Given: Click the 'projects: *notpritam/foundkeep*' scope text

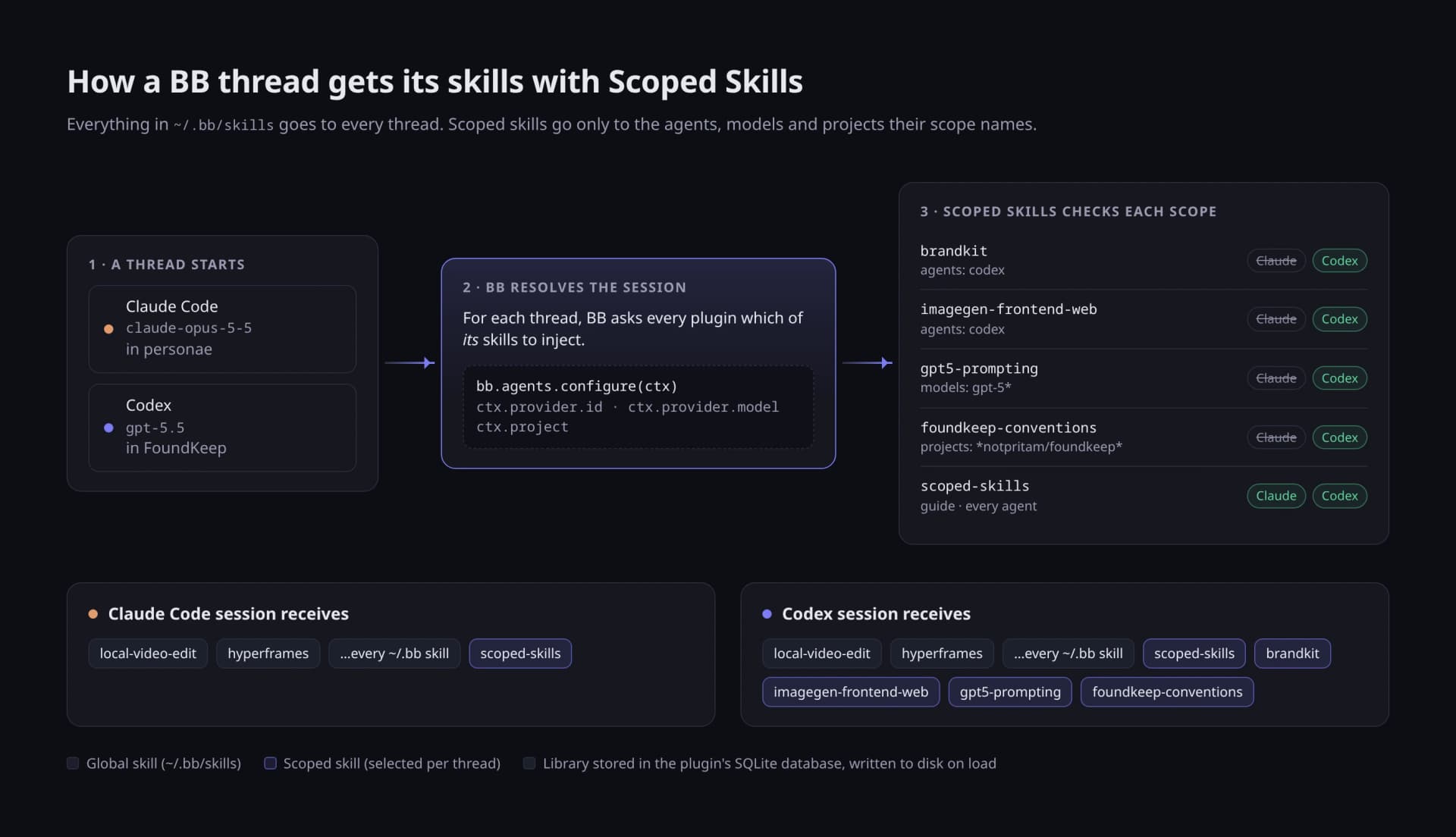Looking at the screenshot, I should coord(1021,447).
